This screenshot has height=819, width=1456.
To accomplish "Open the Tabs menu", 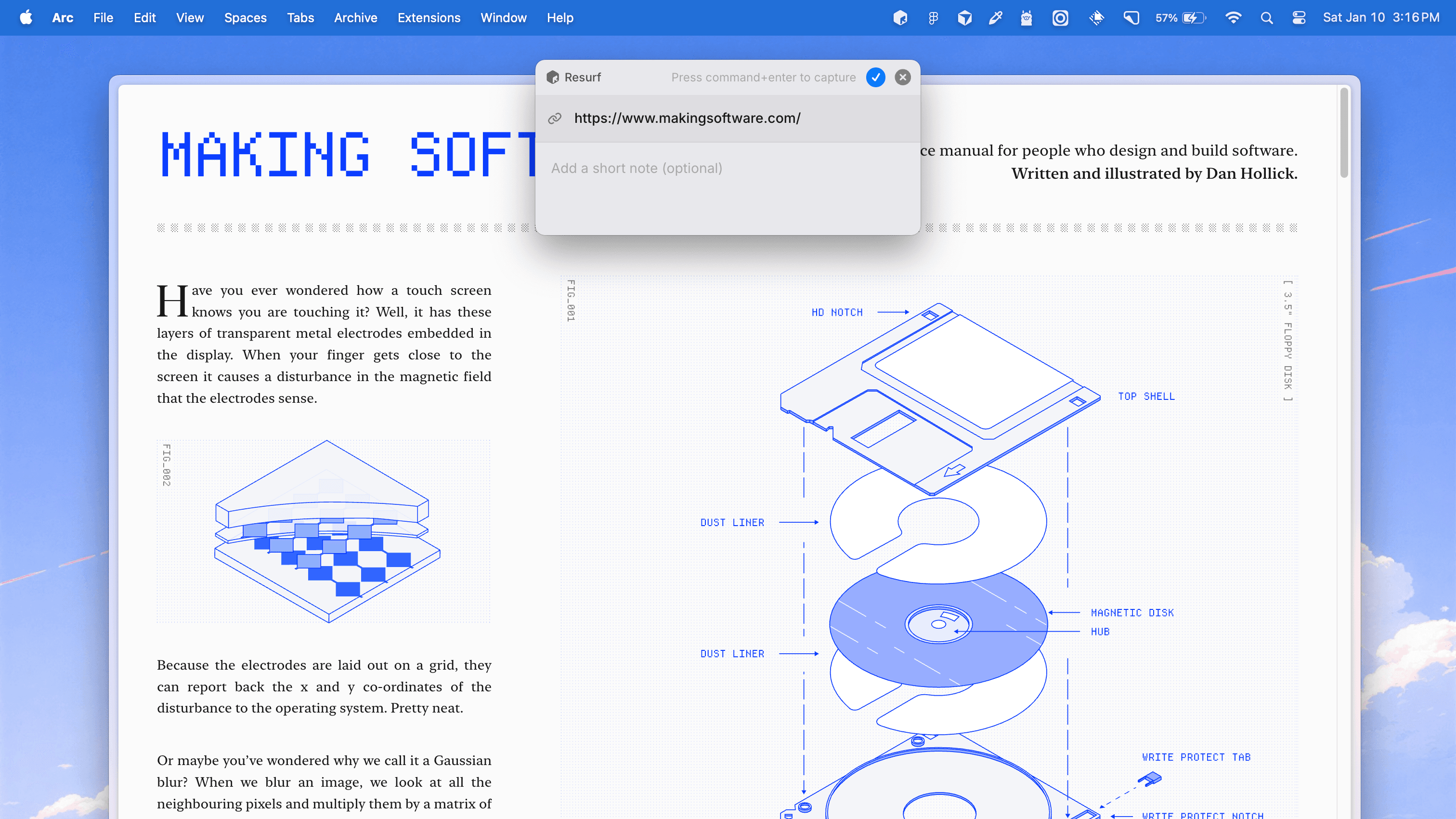I will [300, 18].
